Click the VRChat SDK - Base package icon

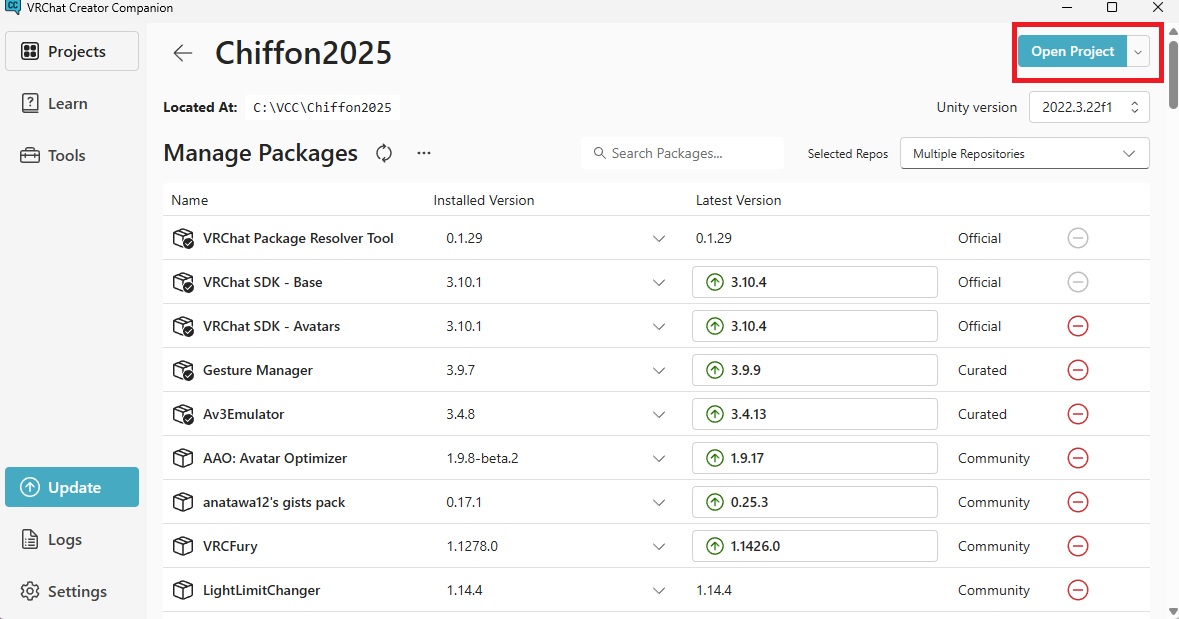(x=183, y=282)
